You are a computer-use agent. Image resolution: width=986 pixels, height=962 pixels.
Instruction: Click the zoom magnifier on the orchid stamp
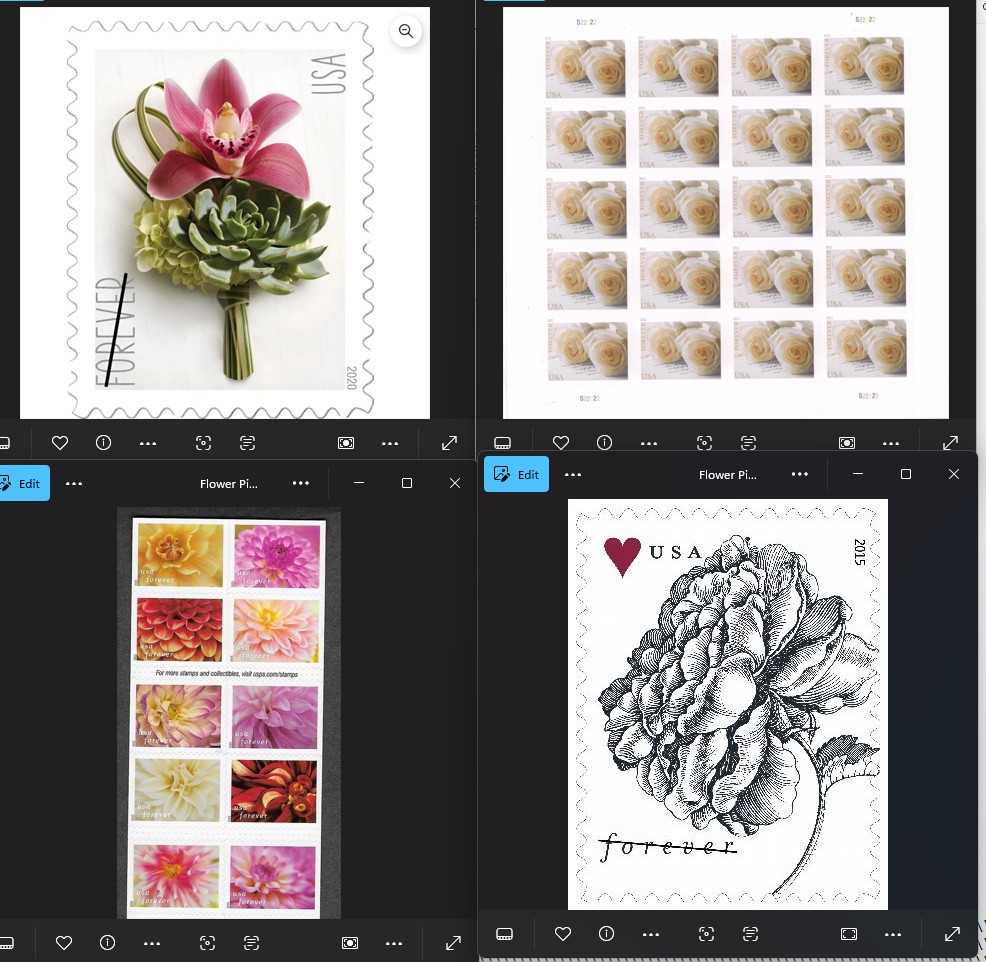406,31
